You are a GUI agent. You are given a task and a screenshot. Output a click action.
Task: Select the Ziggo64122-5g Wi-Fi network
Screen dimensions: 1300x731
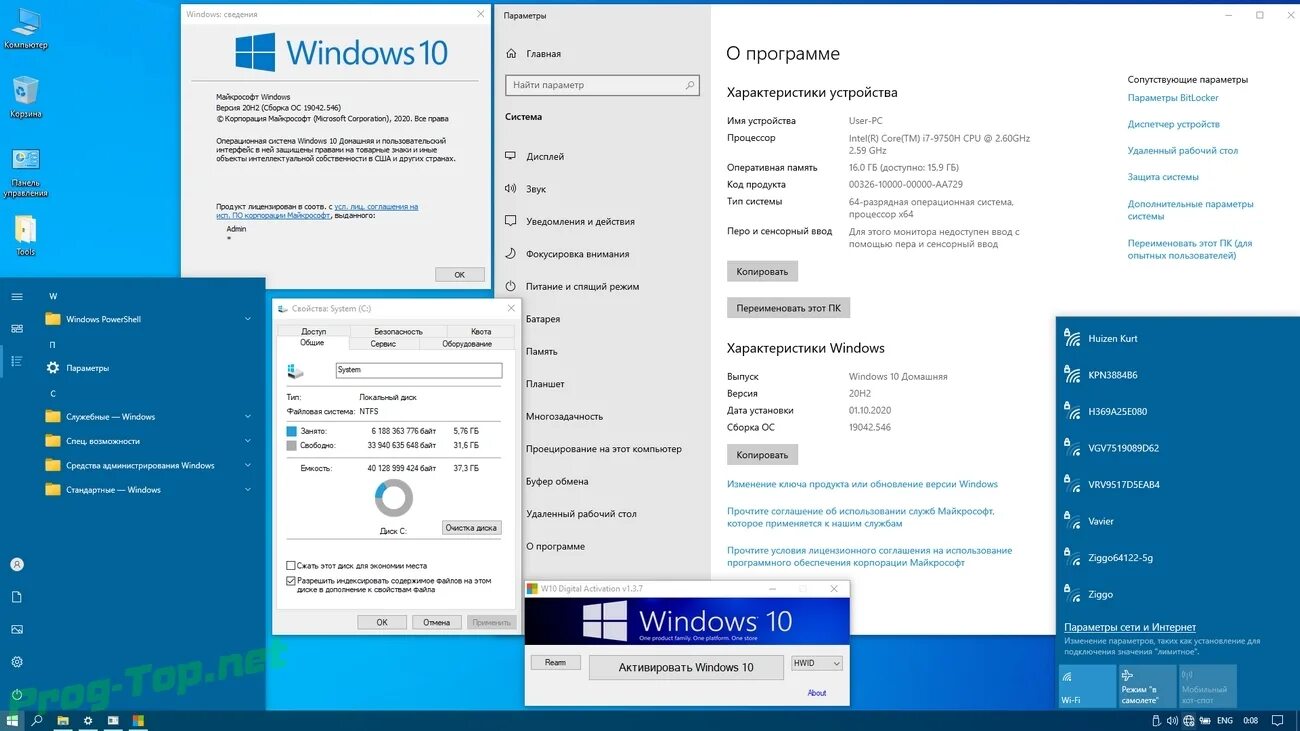click(1176, 558)
